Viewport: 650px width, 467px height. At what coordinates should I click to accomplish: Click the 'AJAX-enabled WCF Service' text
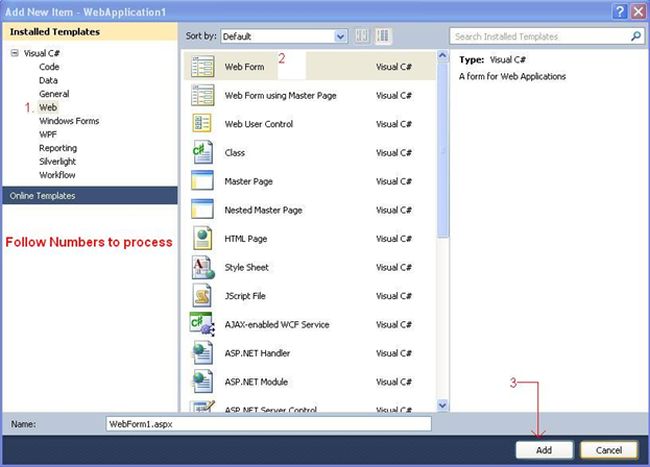point(277,324)
